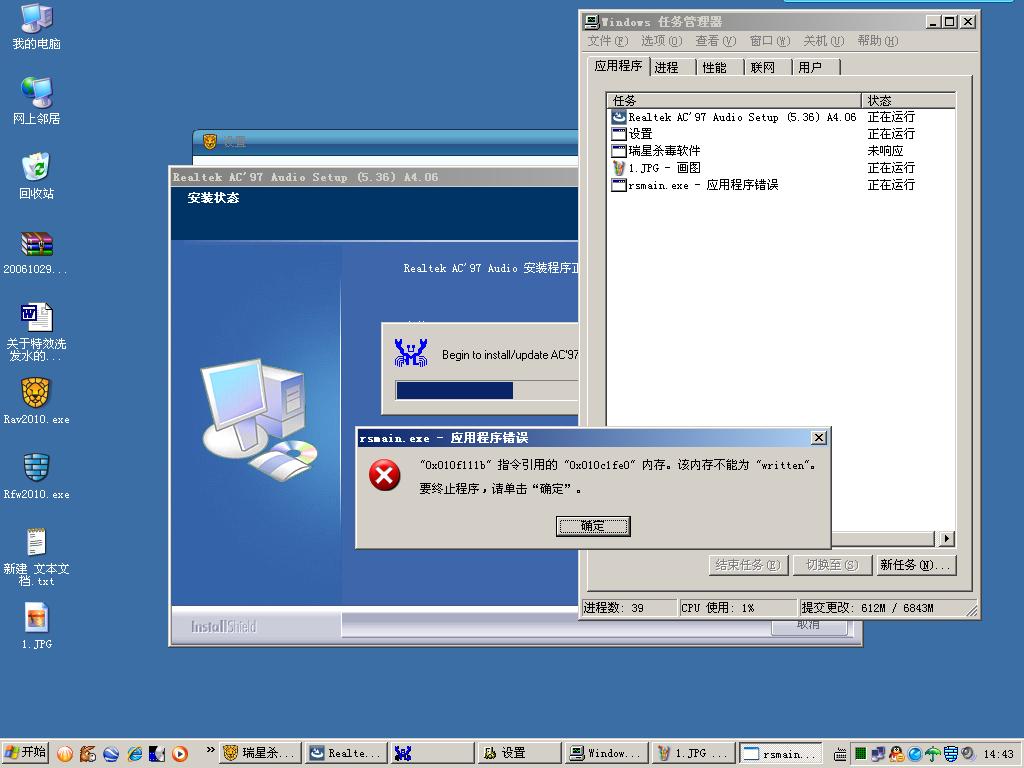Image resolution: width=1024 pixels, height=768 pixels.
Task: Launch Google Earth from quick launch
Action: (x=111, y=754)
